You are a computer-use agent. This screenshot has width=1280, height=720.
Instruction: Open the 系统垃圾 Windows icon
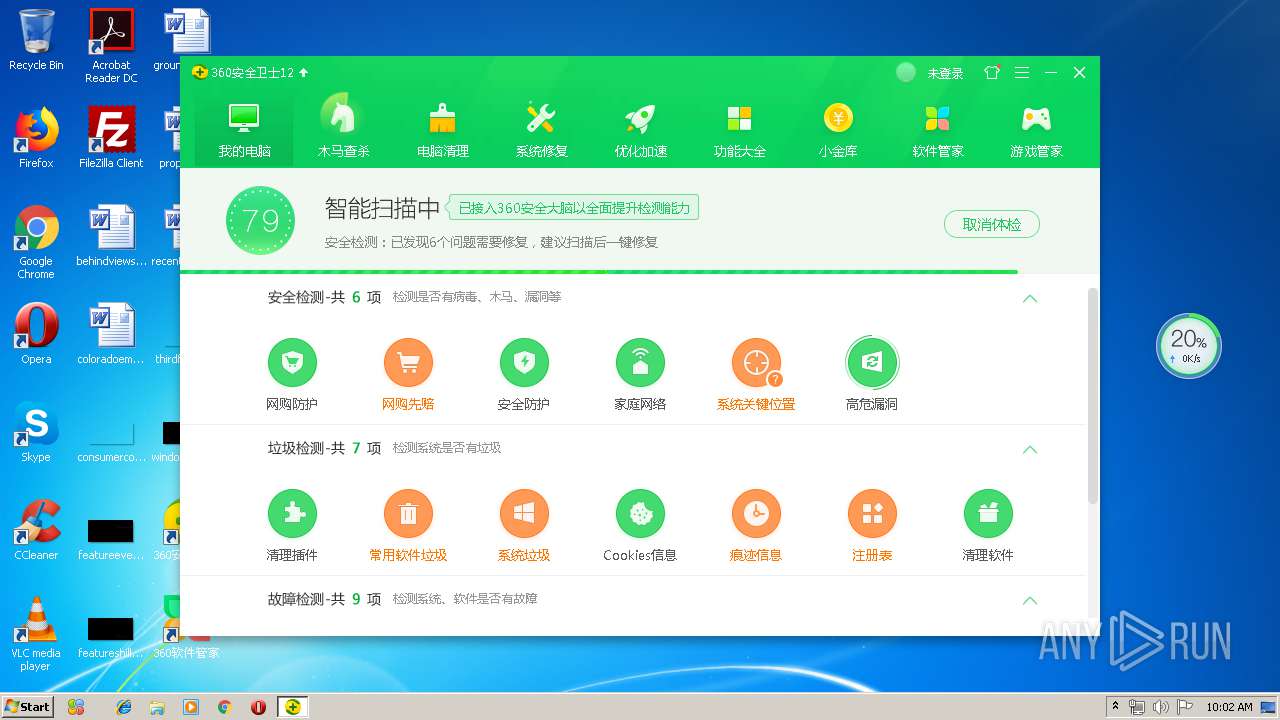pos(524,513)
